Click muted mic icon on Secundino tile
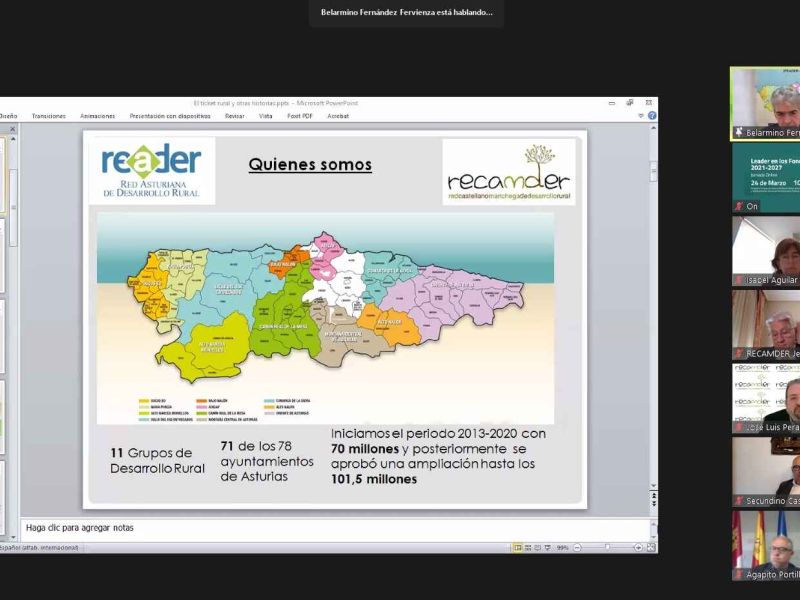The image size is (800, 600). 738,501
